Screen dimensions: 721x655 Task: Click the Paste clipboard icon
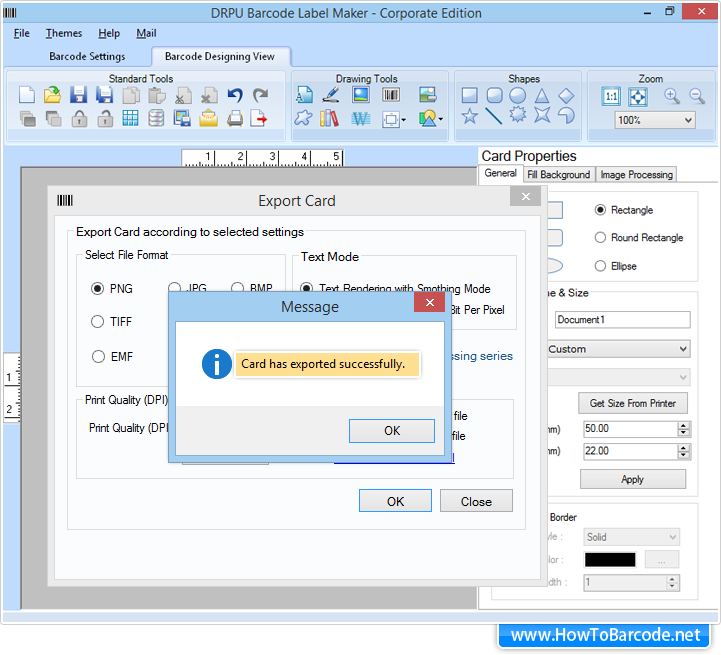pyautogui.click(x=157, y=95)
